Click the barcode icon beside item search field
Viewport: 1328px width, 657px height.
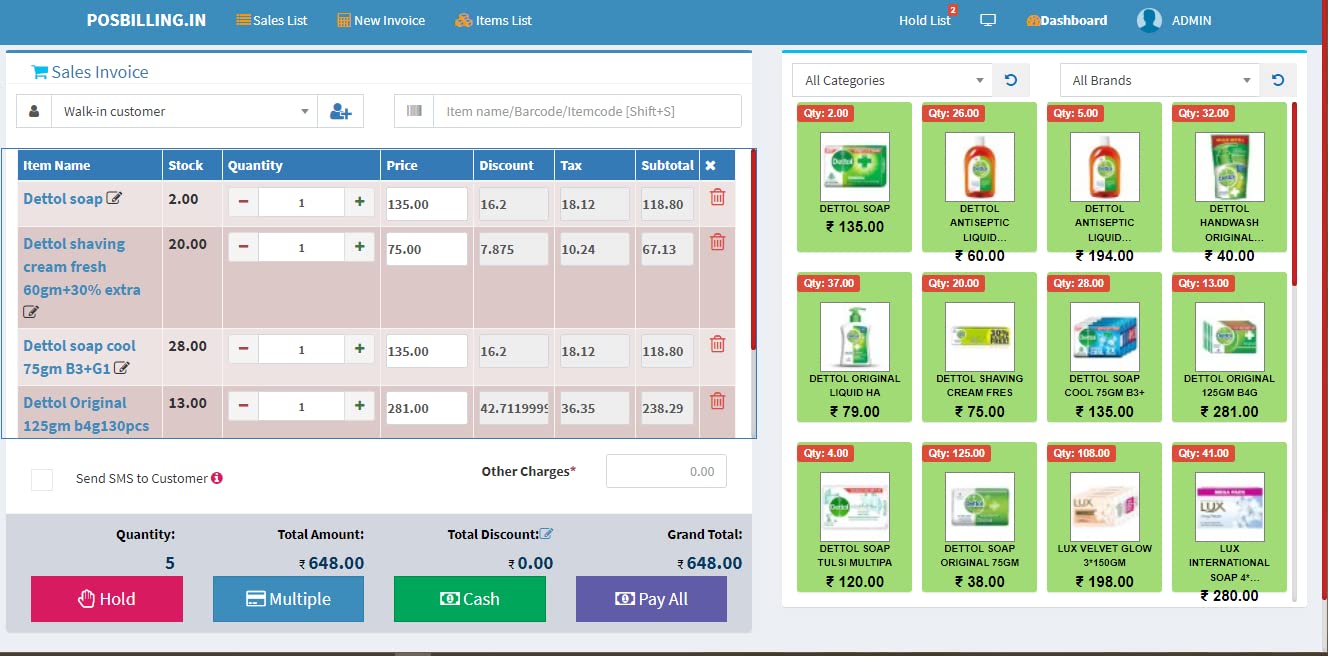click(414, 110)
